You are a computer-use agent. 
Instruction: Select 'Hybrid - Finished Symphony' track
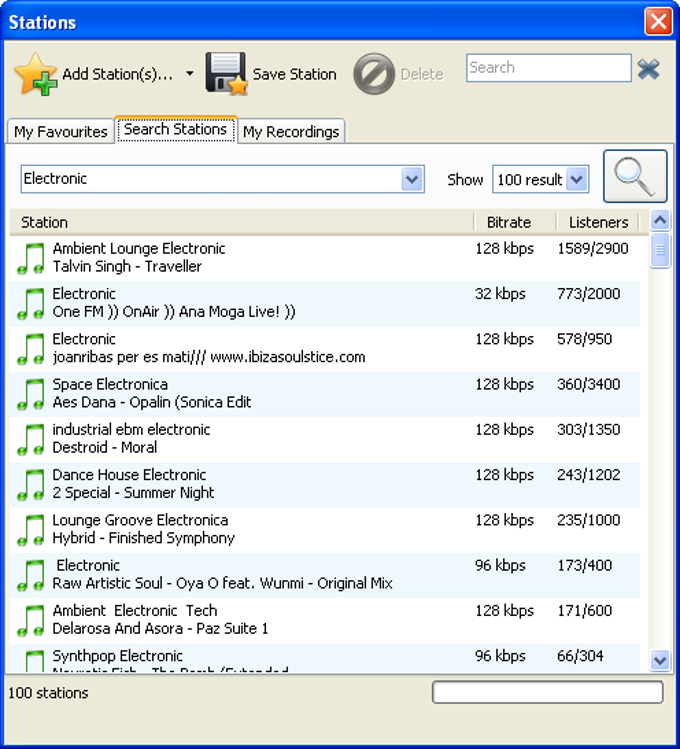(143, 538)
